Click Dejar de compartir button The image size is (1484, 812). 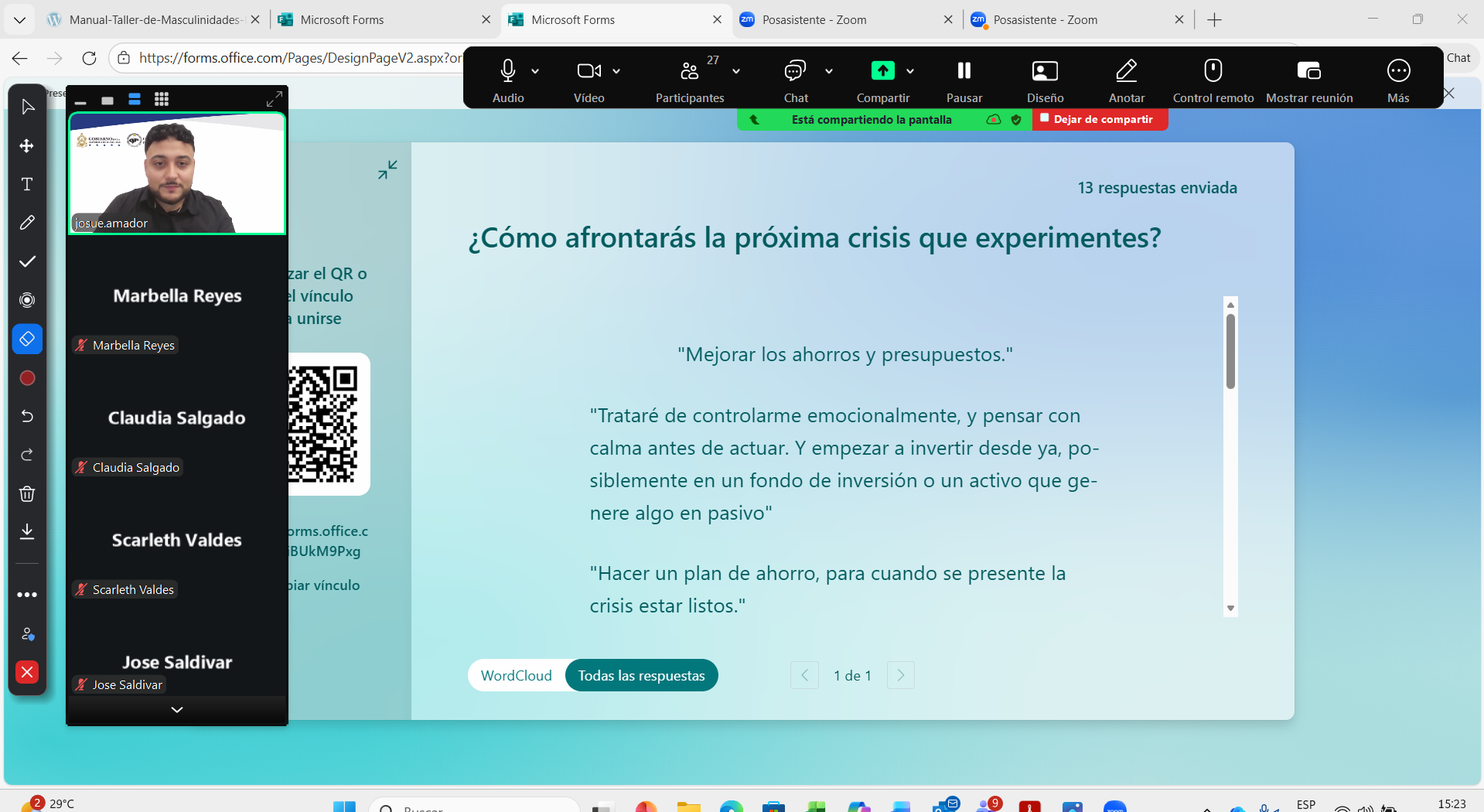point(1100,119)
